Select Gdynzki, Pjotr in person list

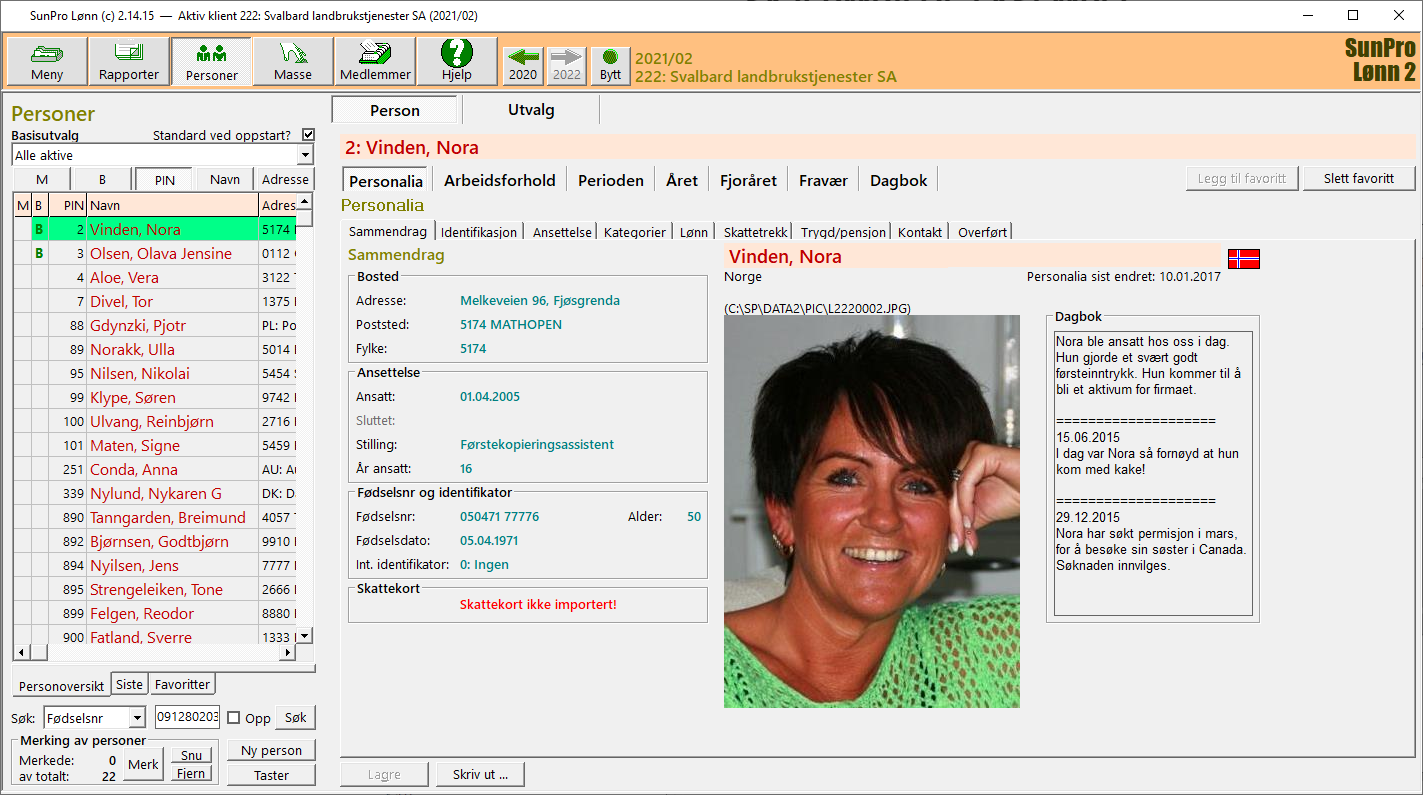[155, 325]
